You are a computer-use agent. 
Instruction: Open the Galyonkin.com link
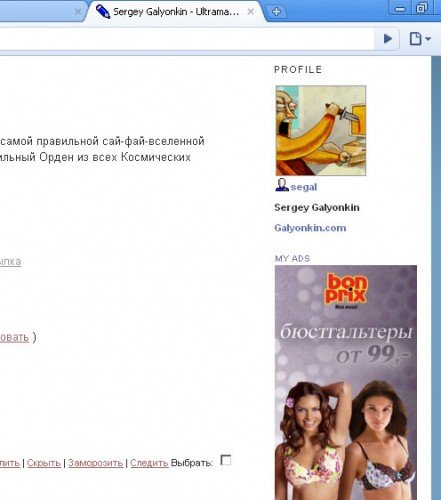point(310,228)
